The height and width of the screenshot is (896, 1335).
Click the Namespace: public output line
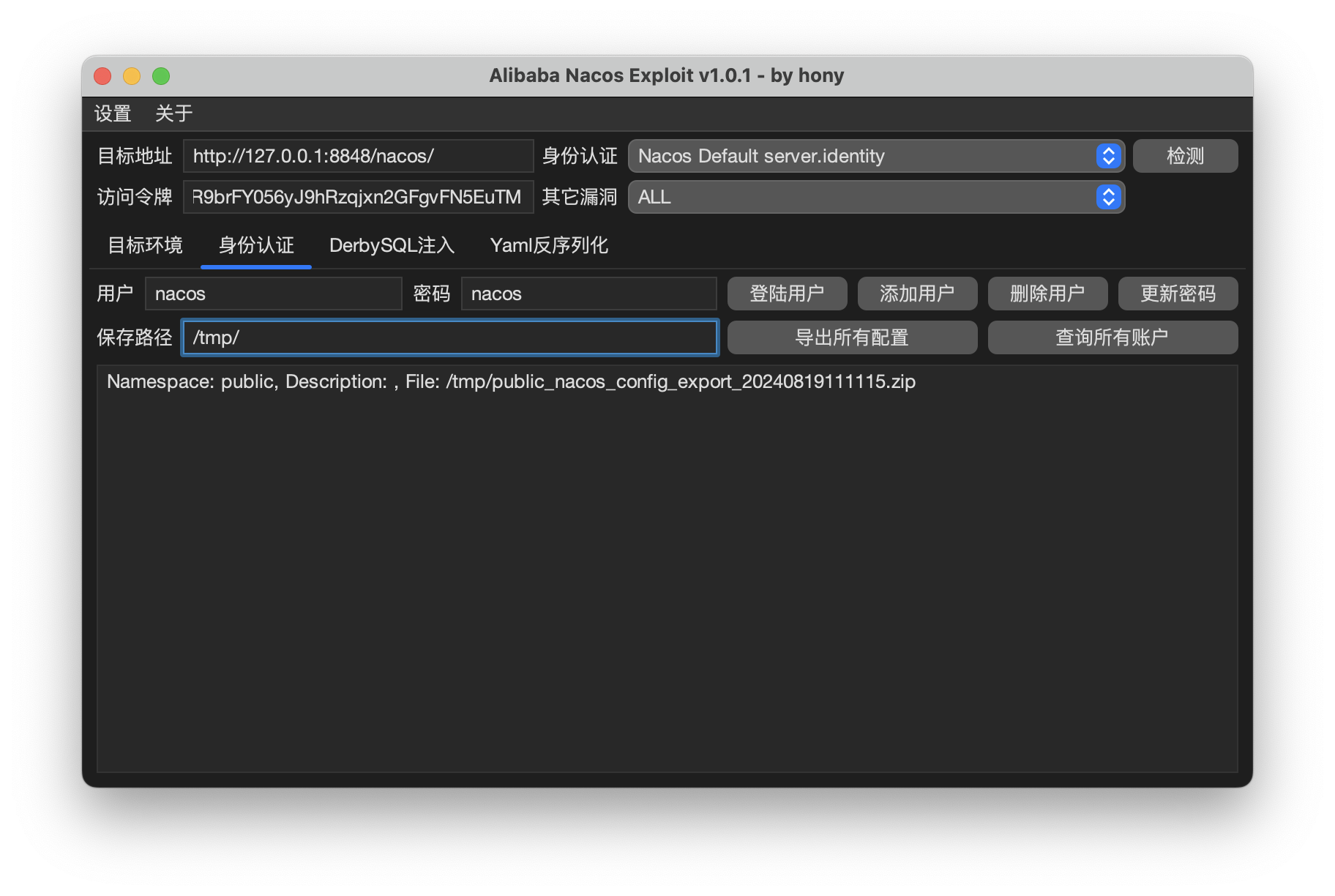pyautogui.click(x=511, y=381)
